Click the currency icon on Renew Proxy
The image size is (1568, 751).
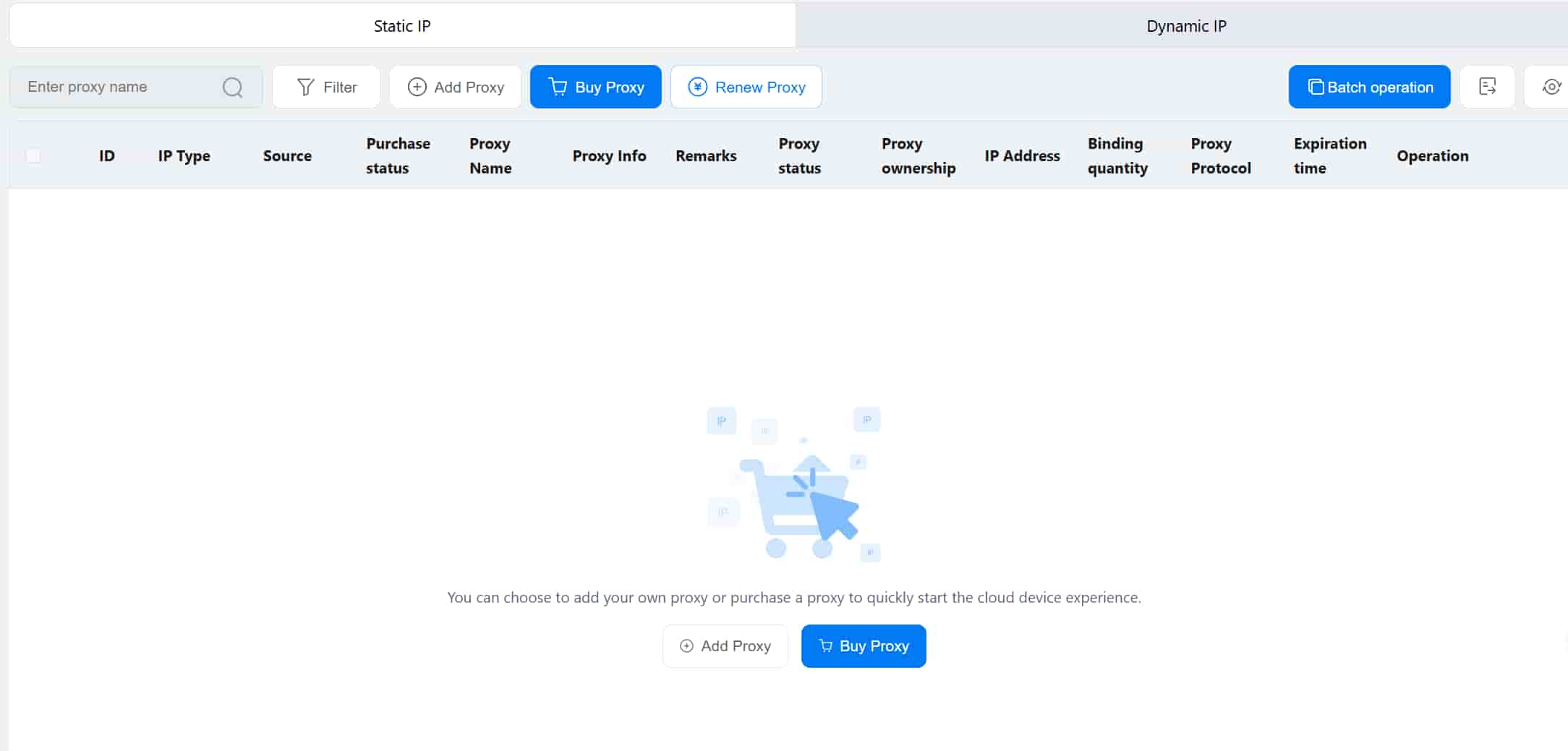coord(696,86)
